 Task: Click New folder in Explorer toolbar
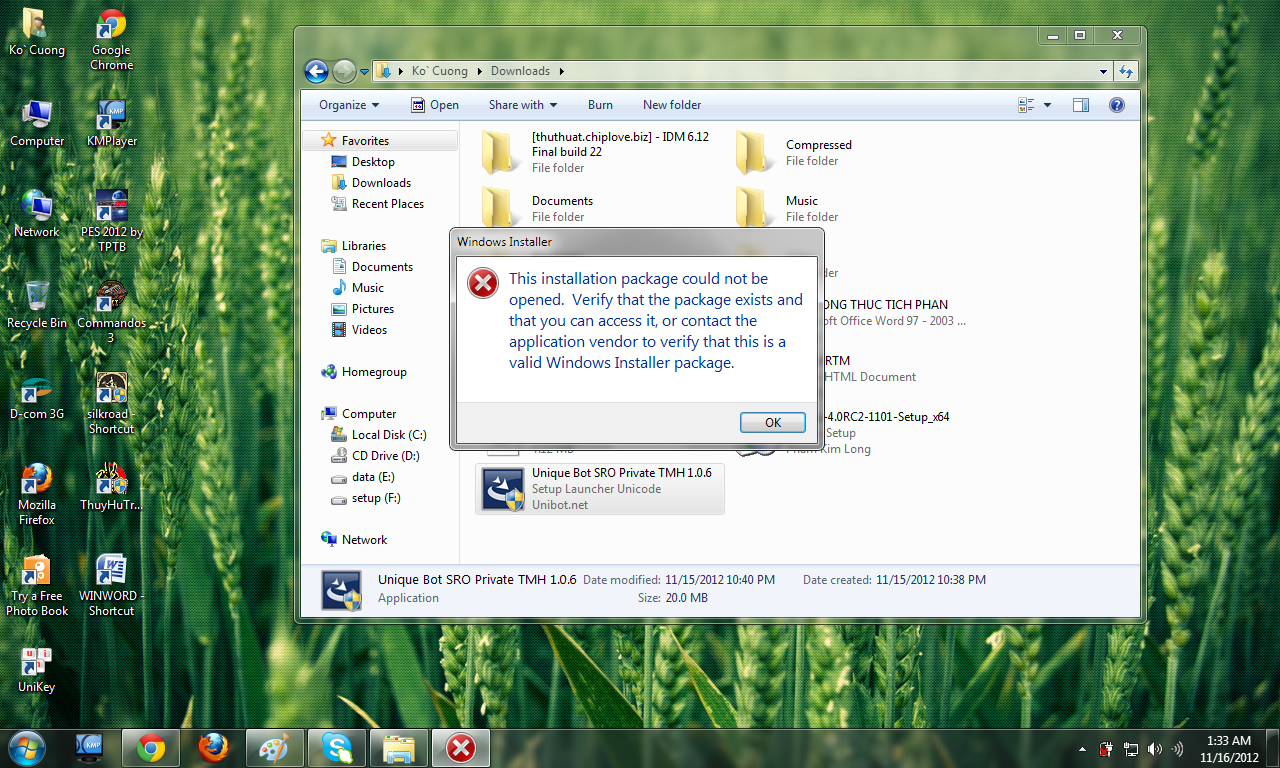(x=672, y=105)
